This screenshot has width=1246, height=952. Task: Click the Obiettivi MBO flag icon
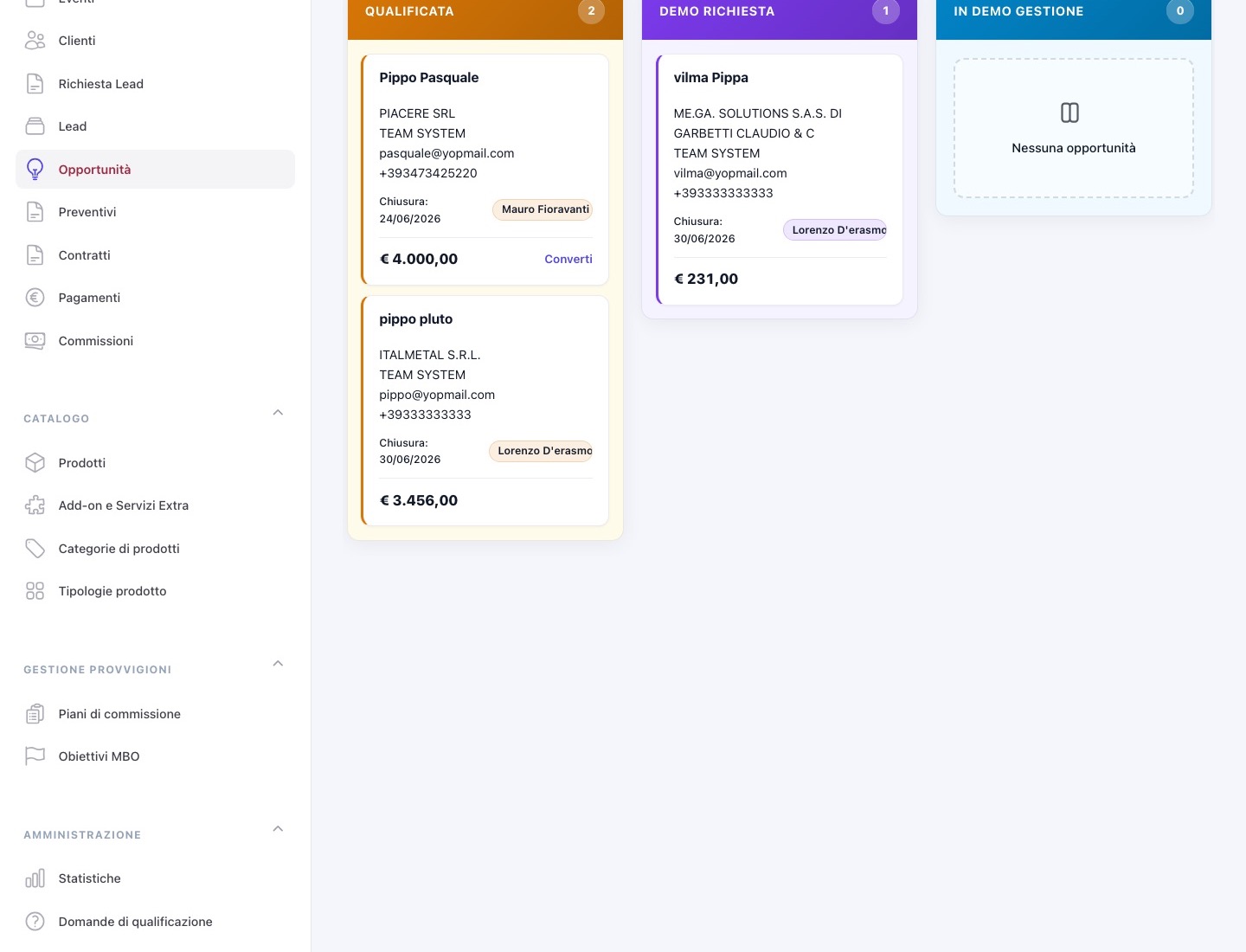35,756
